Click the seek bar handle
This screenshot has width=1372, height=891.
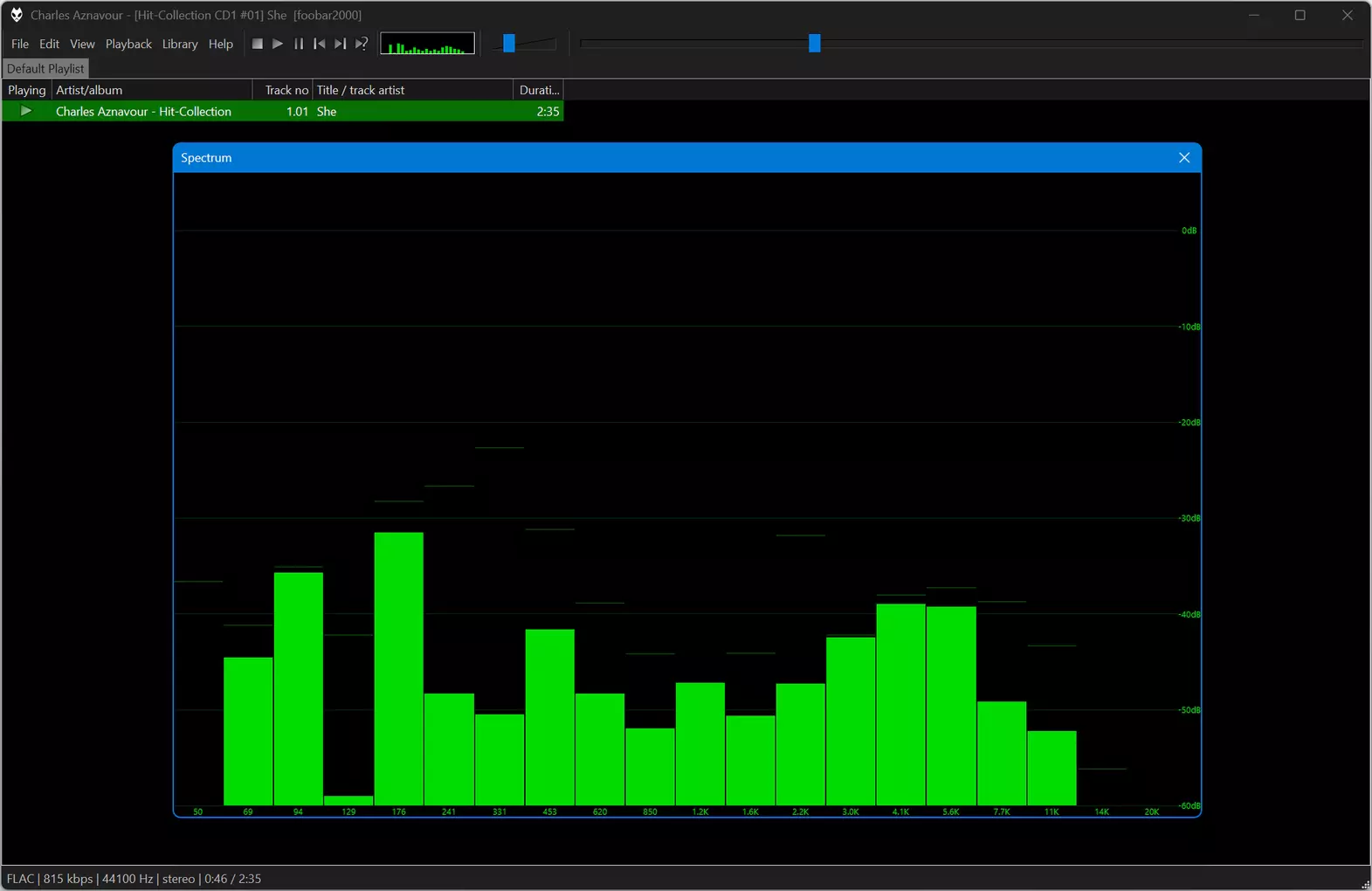point(814,44)
